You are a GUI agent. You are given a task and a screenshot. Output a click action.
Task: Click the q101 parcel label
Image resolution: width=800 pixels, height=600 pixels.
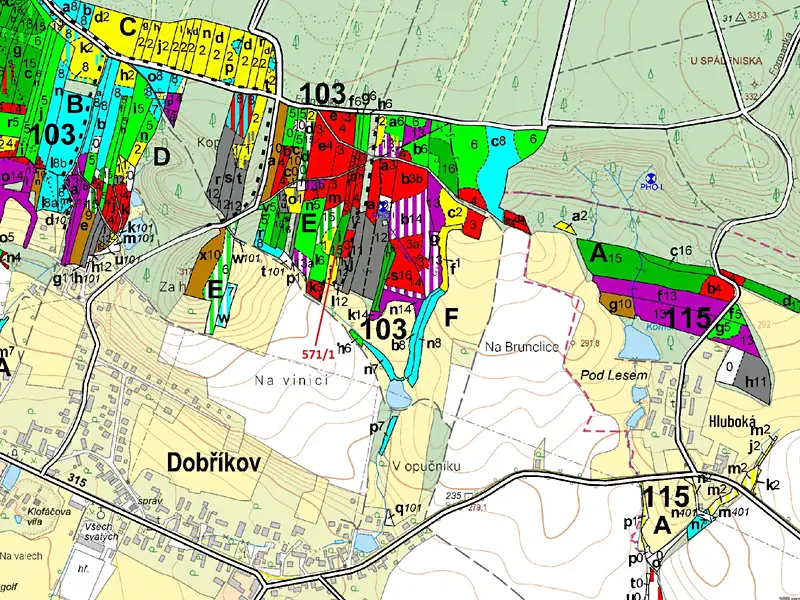407,508
